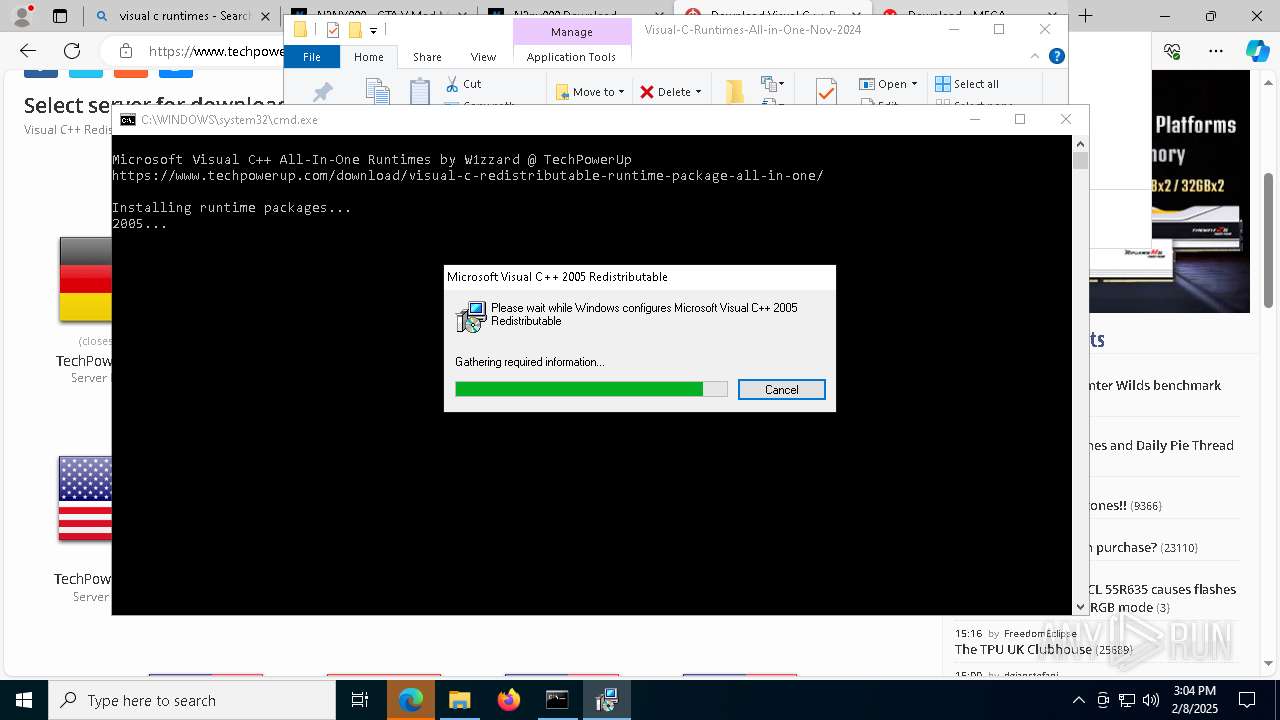Image resolution: width=1280 pixels, height=720 pixels.
Task: Click the US flag server thumbnail
Action: (85, 499)
